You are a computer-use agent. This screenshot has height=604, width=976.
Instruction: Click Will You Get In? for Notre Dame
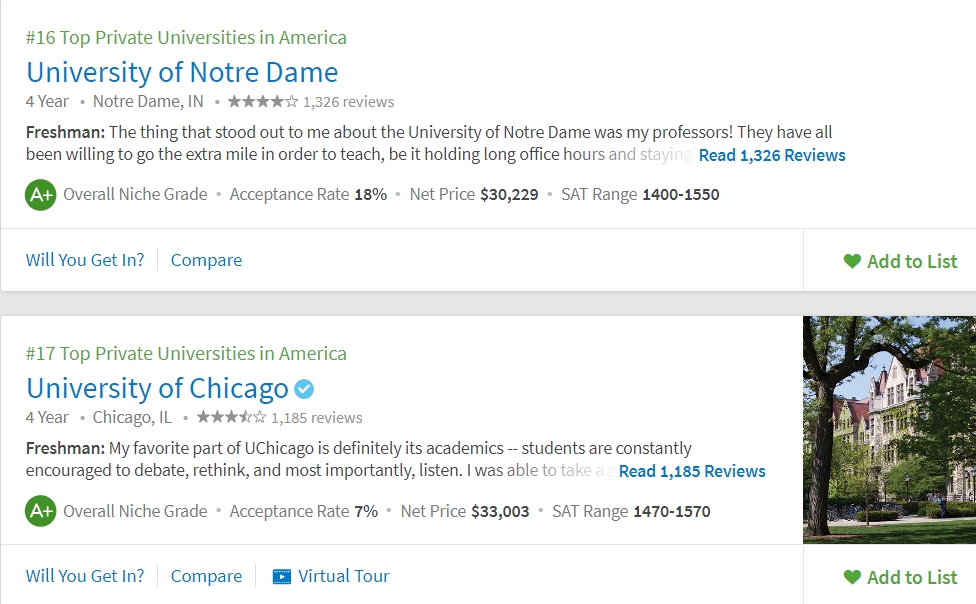85,260
